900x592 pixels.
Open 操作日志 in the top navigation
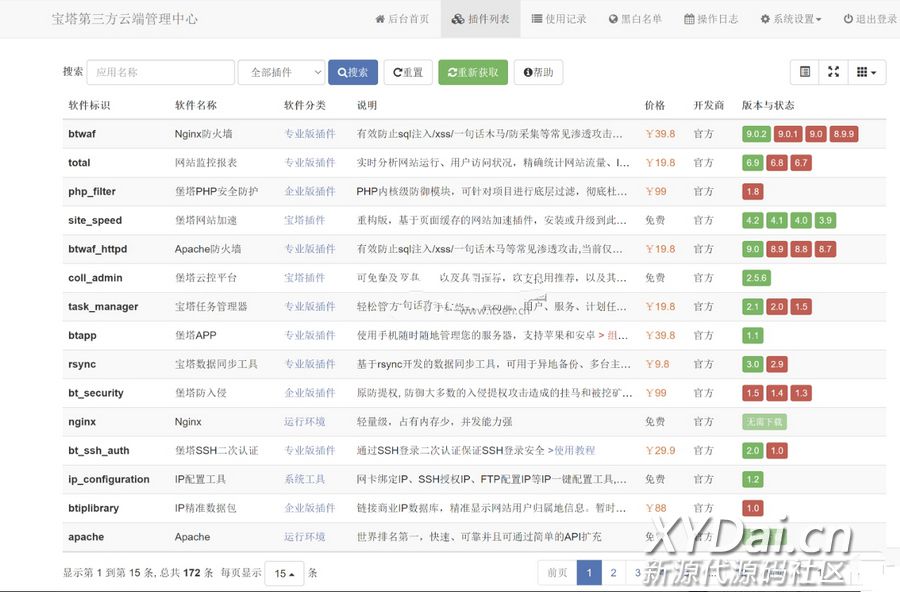pyautogui.click(x=711, y=19)
